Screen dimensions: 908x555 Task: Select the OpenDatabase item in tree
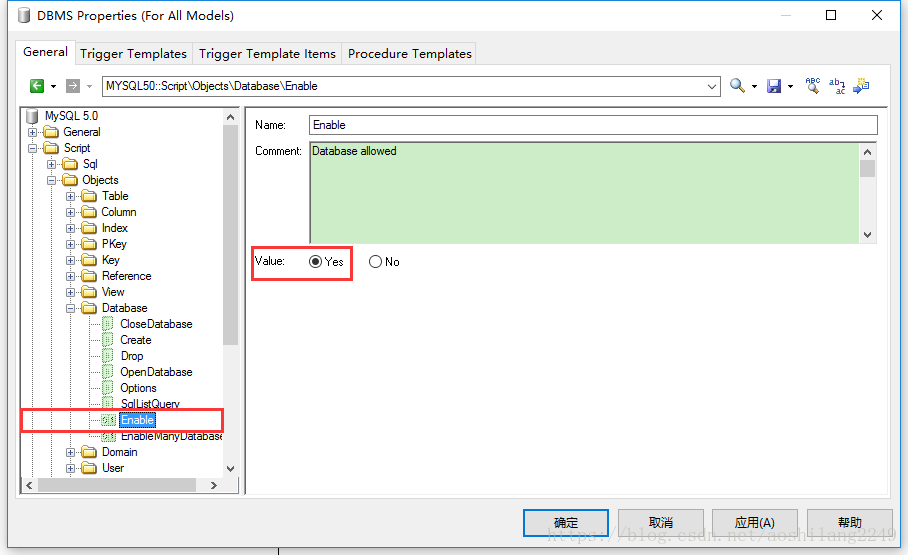tap(156, 372)
